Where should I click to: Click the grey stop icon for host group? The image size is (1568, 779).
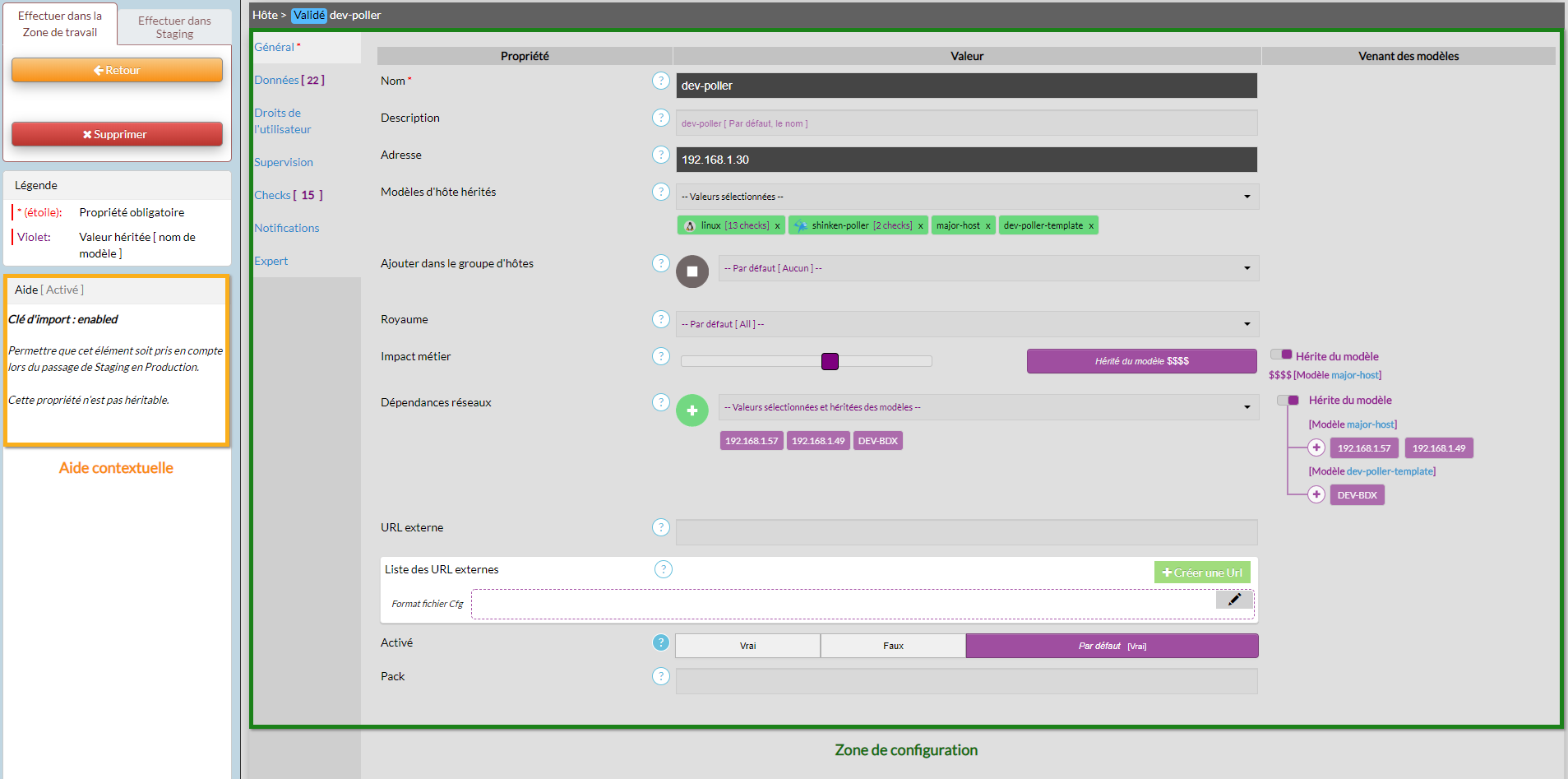(x=691, y=271)
